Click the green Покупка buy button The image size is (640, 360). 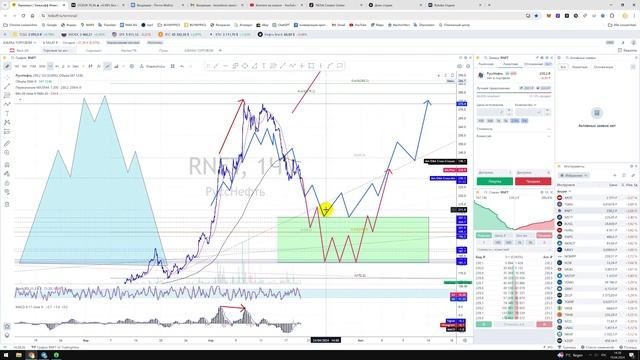pos(495,181)
